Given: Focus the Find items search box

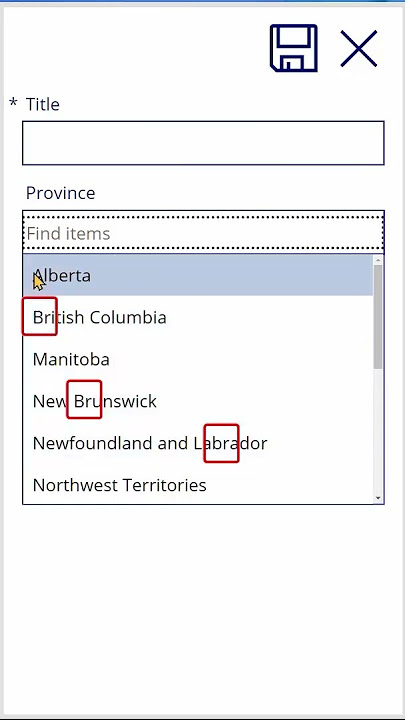Looking at the screenshot, I should (203, 233).
